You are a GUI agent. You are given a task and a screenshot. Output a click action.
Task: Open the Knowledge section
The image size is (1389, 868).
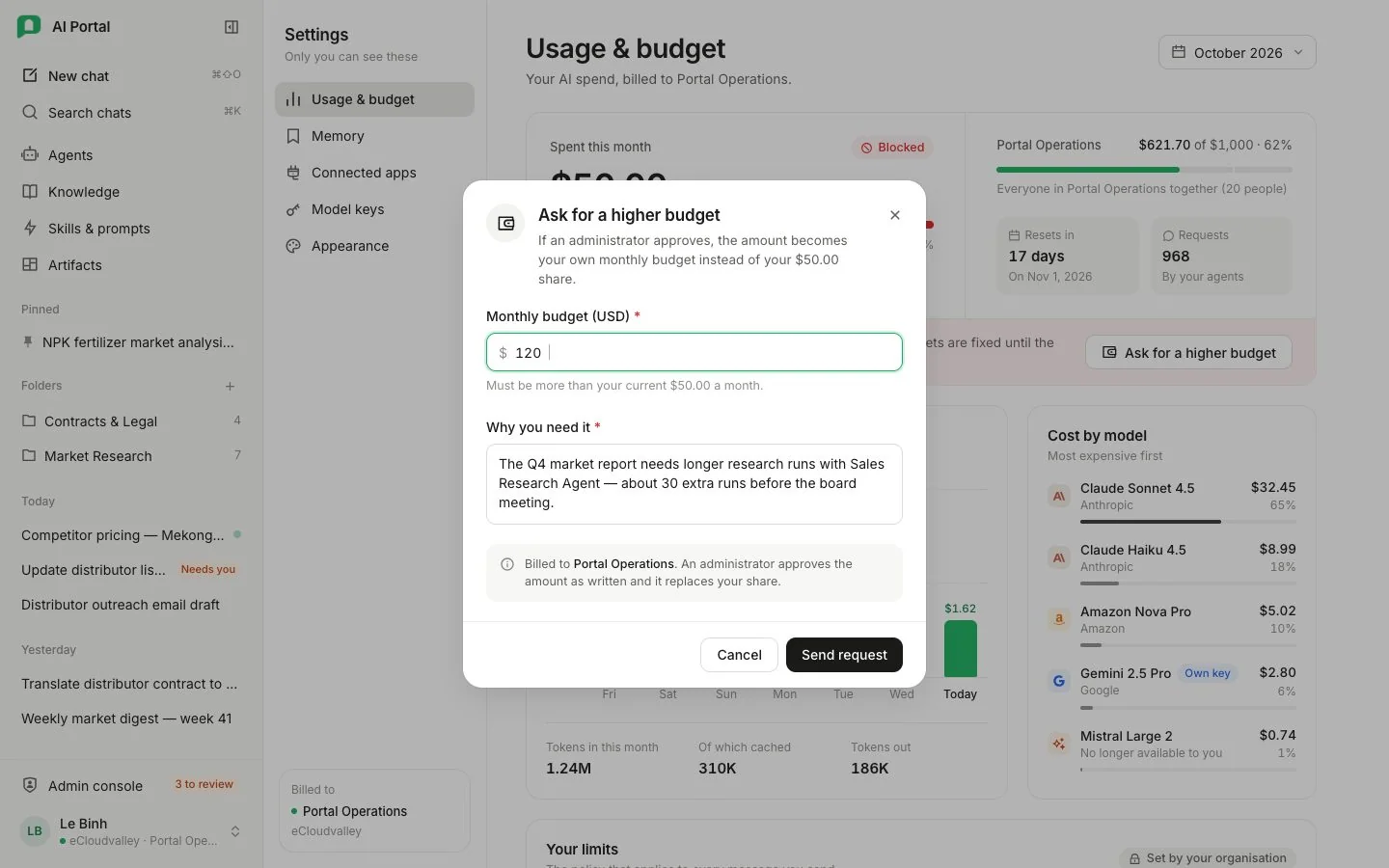click(x=131, y=192)
